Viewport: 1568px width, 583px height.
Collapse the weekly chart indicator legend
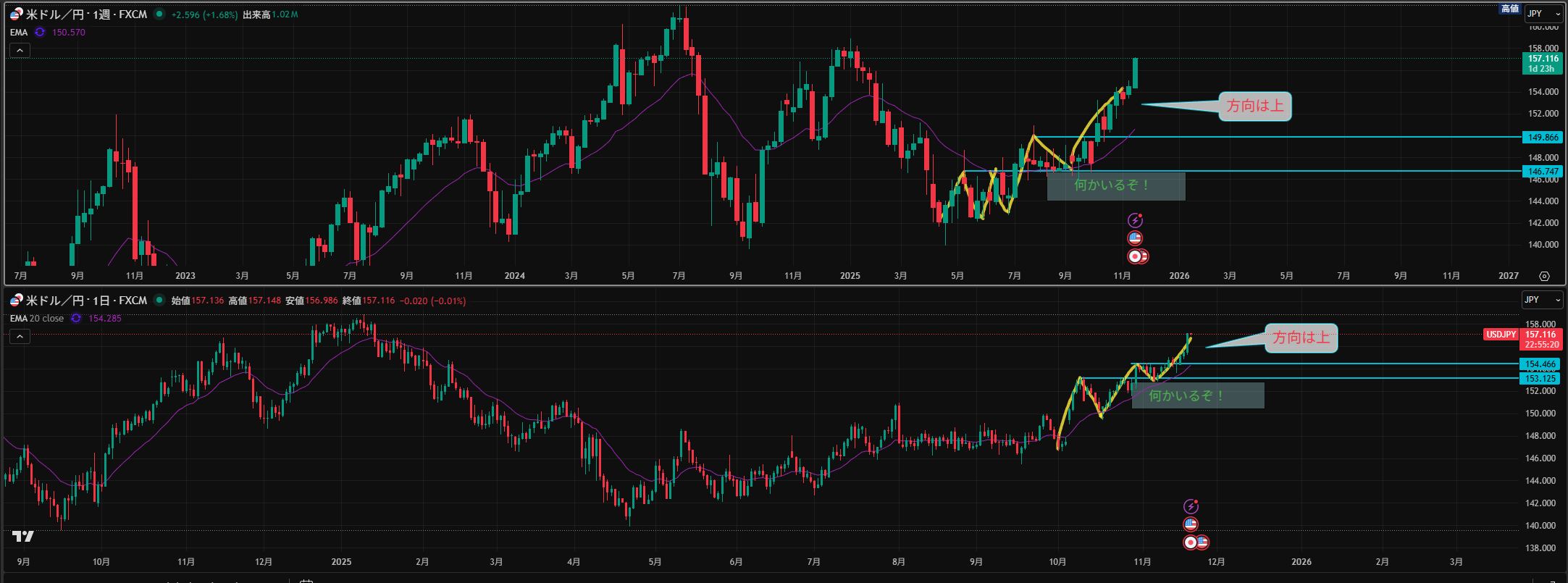pos(20,51)
